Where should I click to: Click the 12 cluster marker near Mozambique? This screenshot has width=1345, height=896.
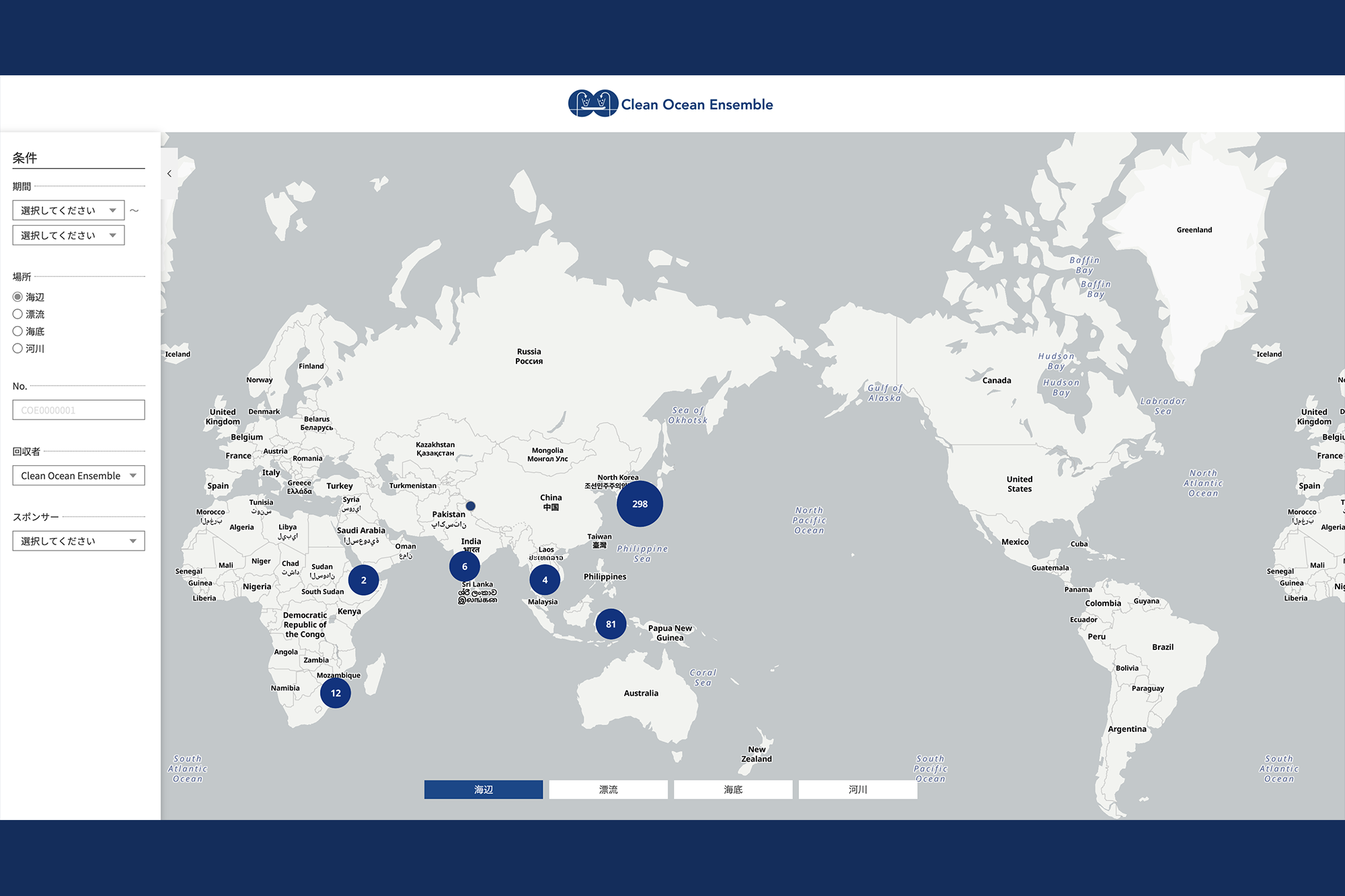(336, 693)
